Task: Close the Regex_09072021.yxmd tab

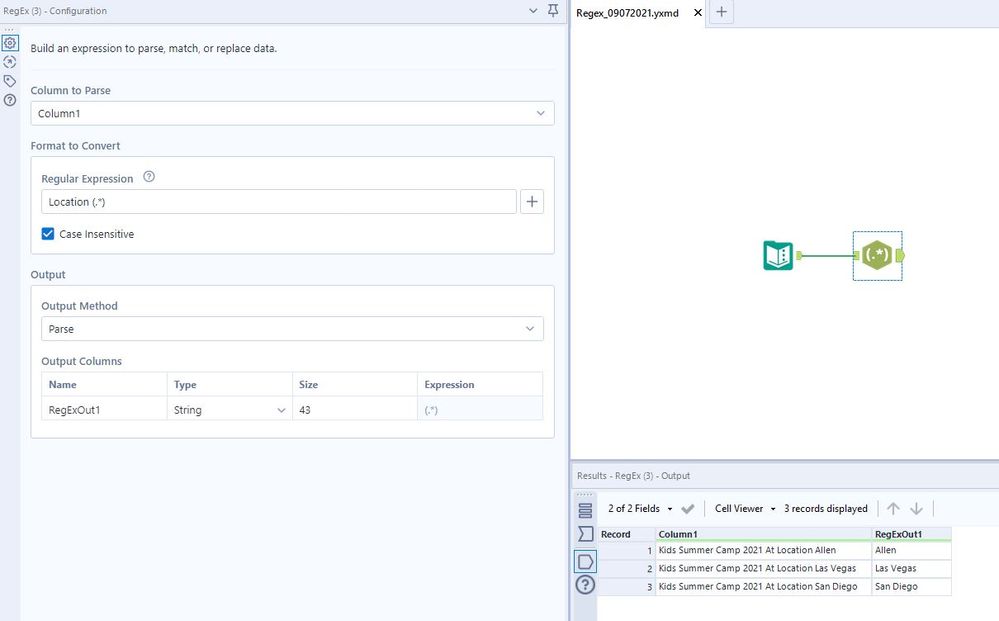Action: pyautogui.click(x=698, y=12)
